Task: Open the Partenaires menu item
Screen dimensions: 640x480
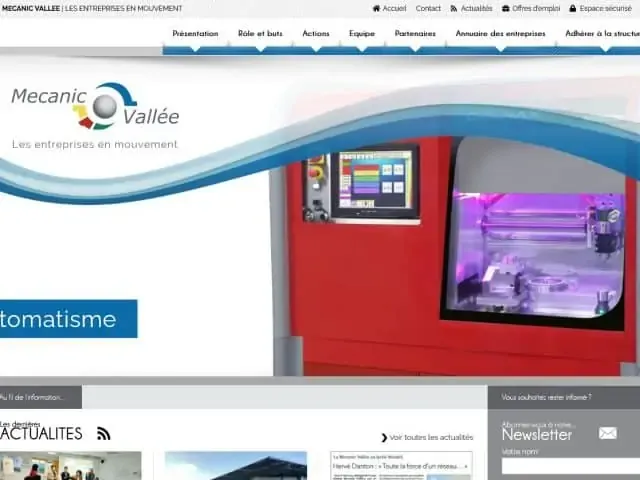Action: (415, 34)
